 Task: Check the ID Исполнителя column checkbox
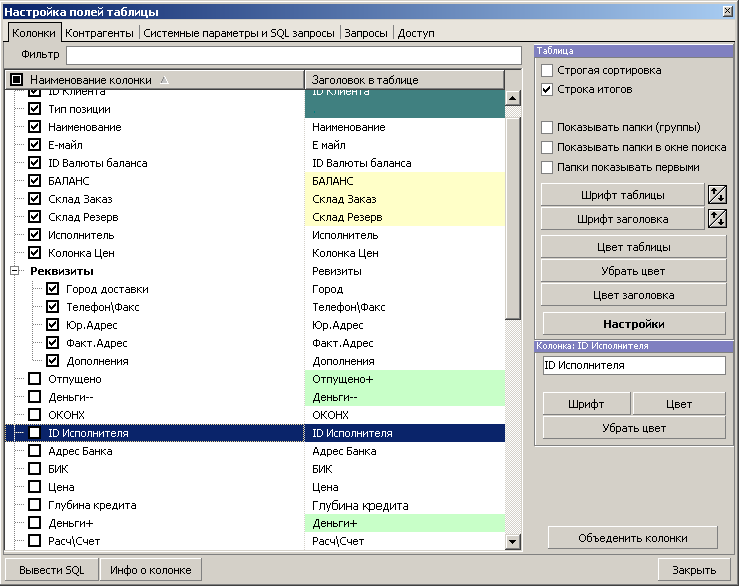pos(34,433)
